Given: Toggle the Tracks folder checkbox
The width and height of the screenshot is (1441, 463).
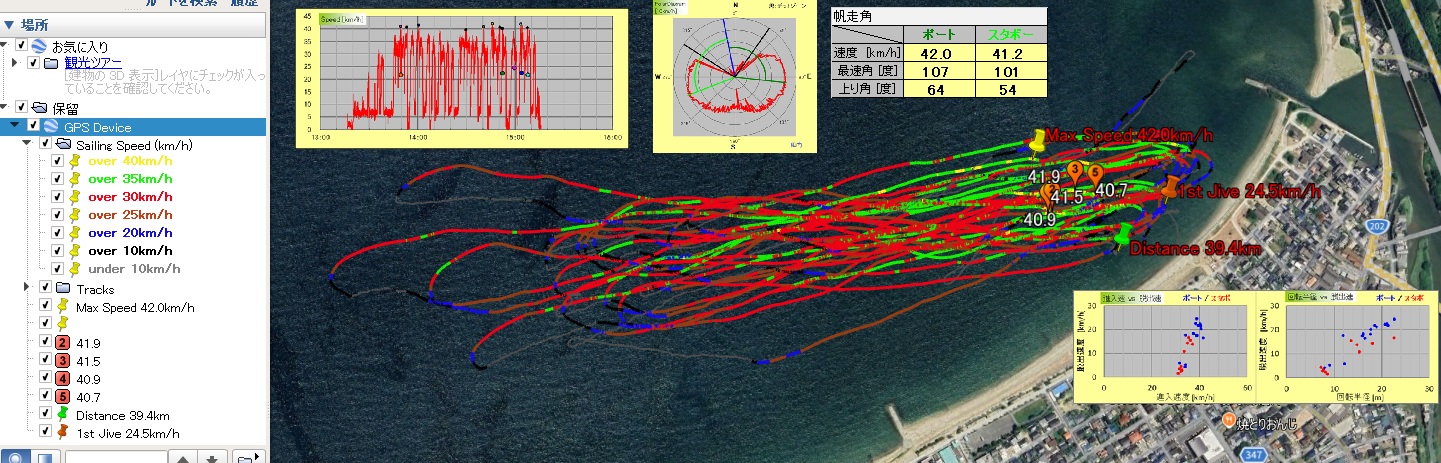Looking at the screenshot, I should (x=44, y=288).
